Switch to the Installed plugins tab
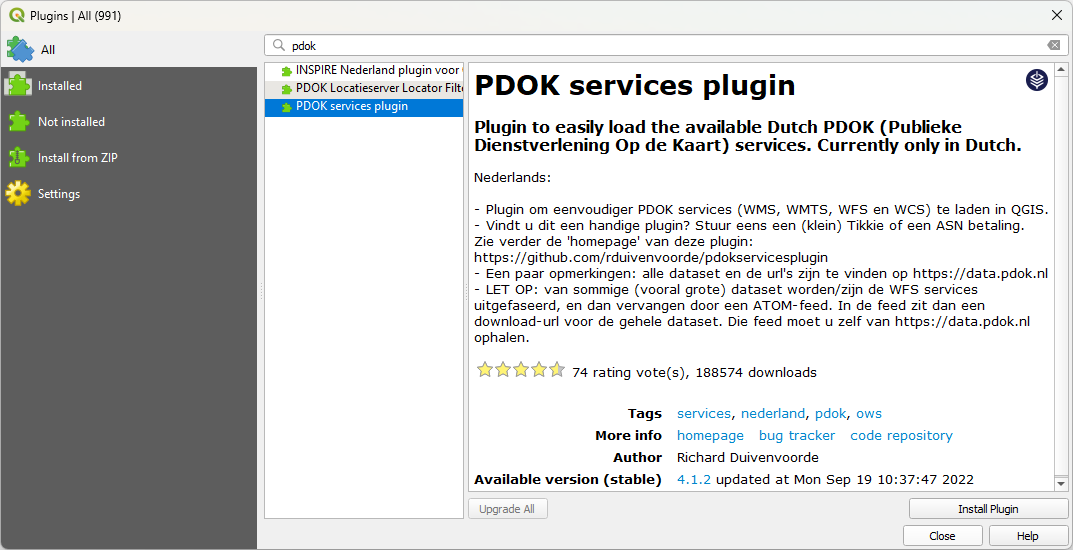The image size is (1073, 550). coord(59,86)
